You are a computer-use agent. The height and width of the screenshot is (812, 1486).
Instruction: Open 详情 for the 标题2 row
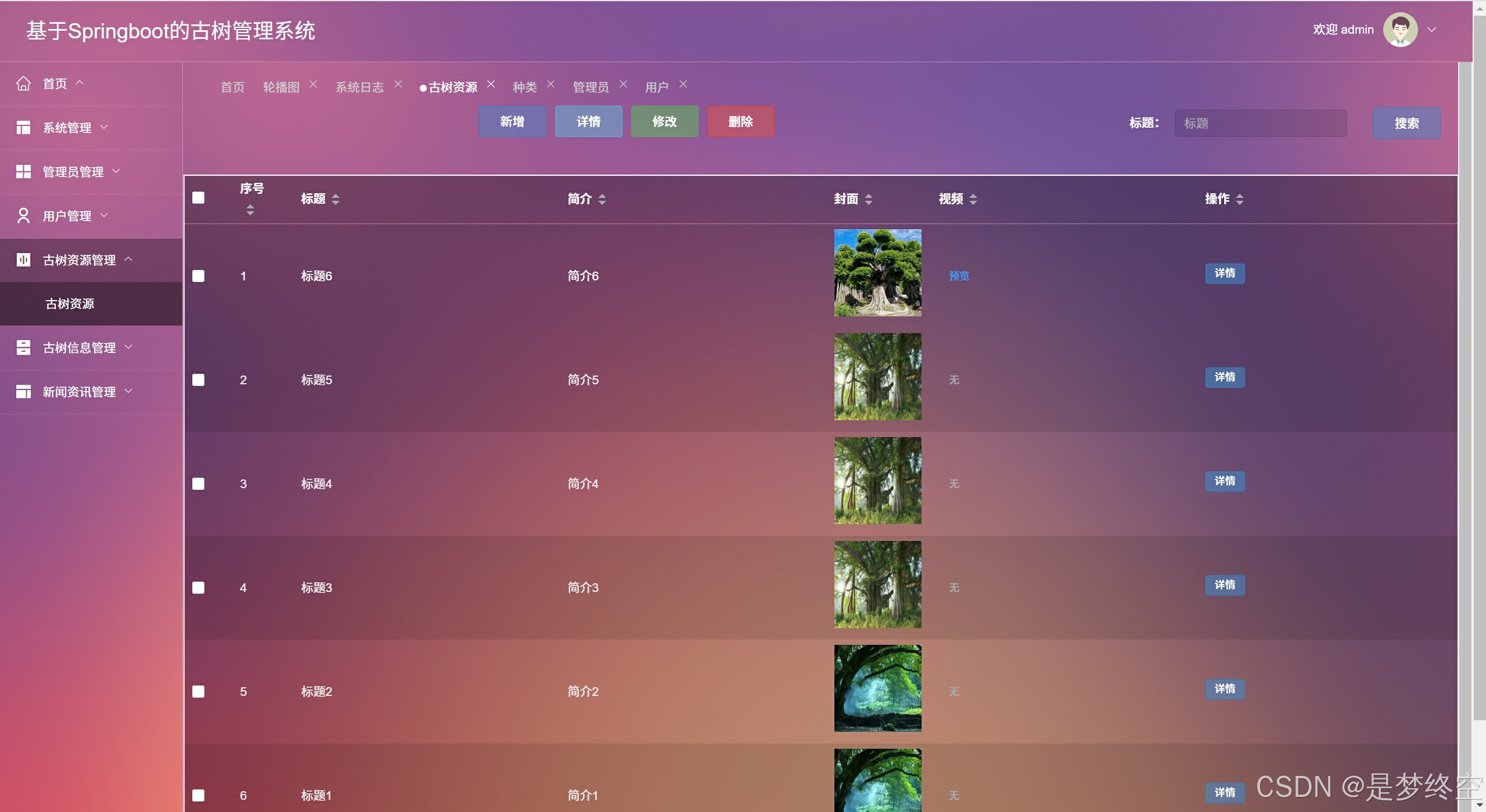(1225, 689)
